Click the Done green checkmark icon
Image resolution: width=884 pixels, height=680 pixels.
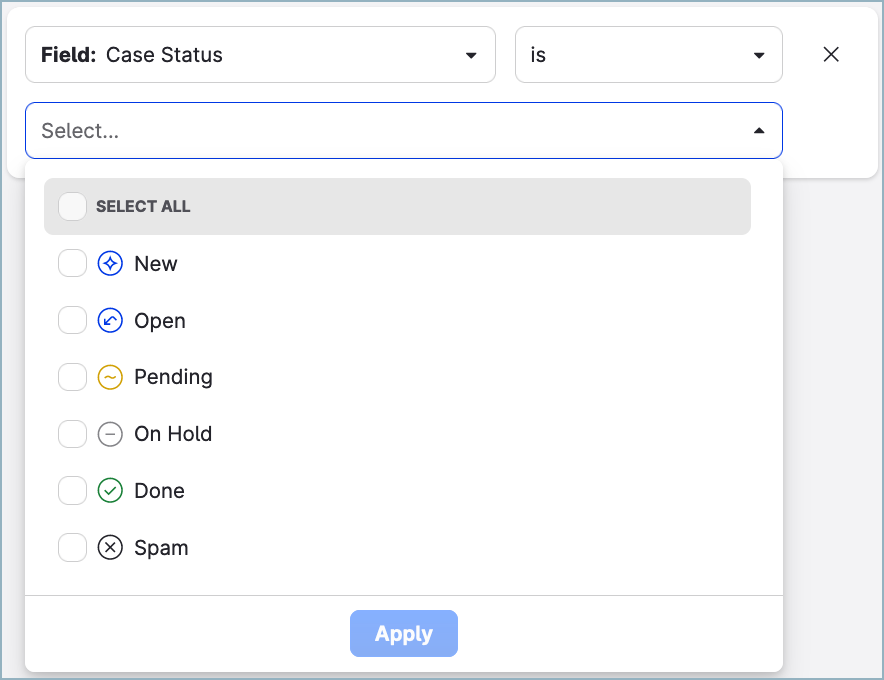[110, 491]
